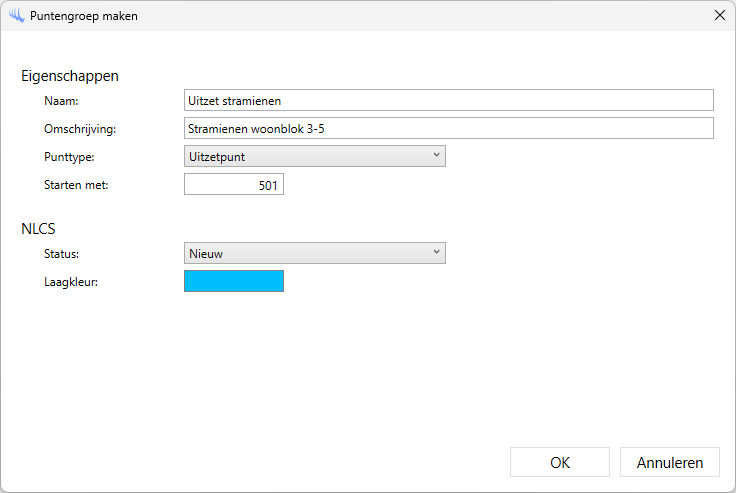Click the Eigenschappen section heading

70,76
